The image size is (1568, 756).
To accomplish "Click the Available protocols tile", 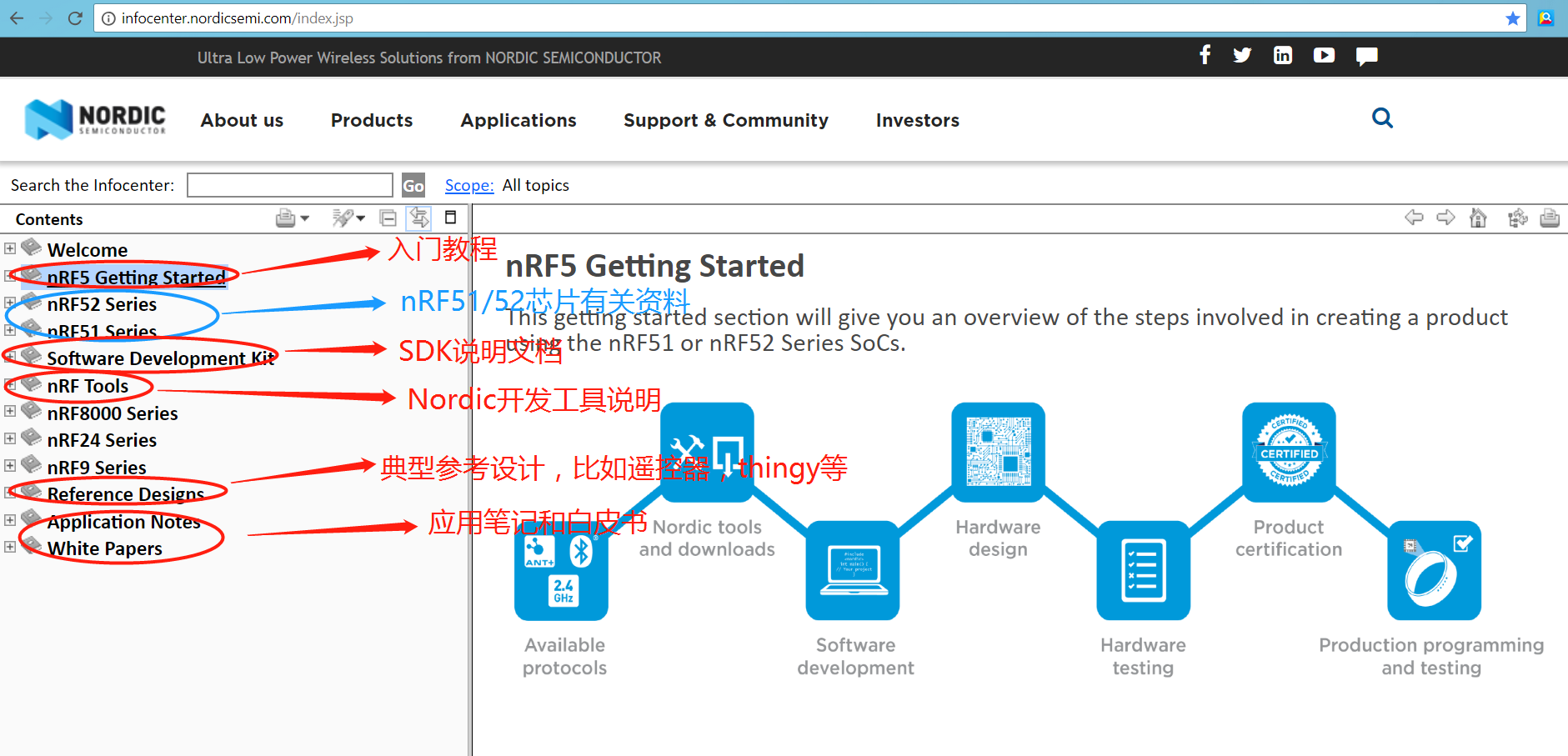I will coord(561,571).
